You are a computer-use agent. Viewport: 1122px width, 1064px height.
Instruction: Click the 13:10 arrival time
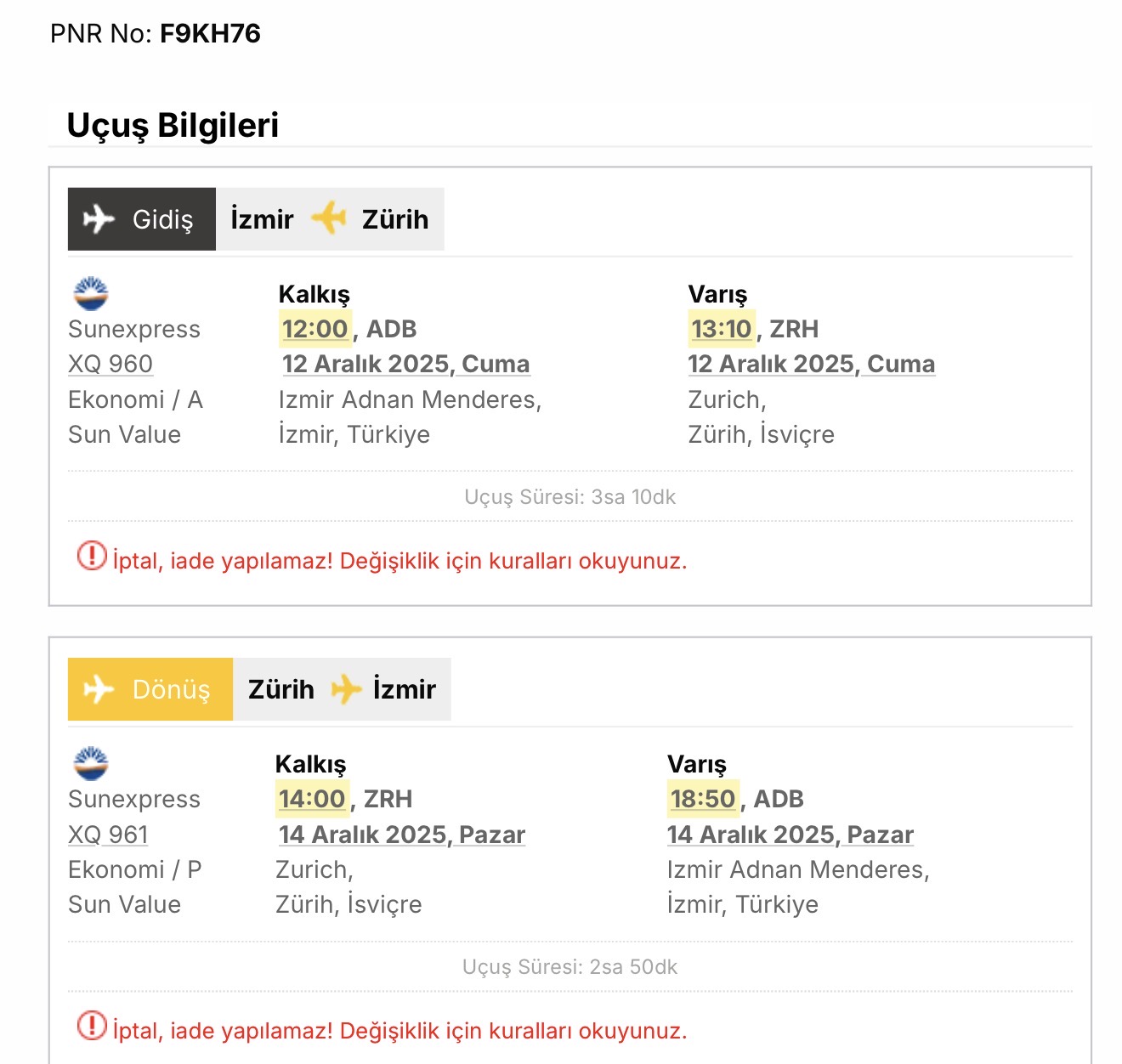[x=722, y=329]
